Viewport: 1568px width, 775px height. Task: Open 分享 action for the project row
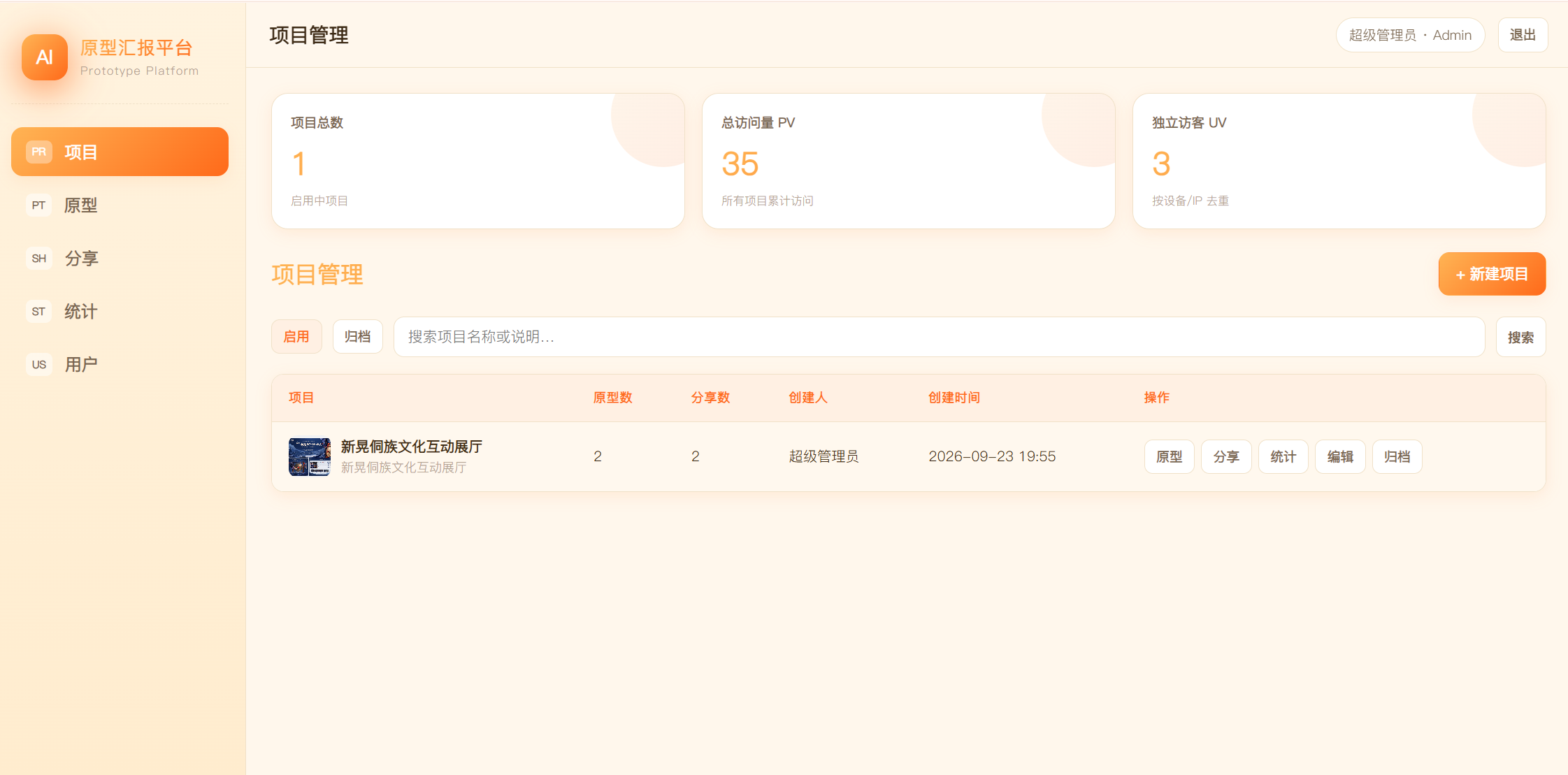pyautogui.click(x=1226, y=456)
